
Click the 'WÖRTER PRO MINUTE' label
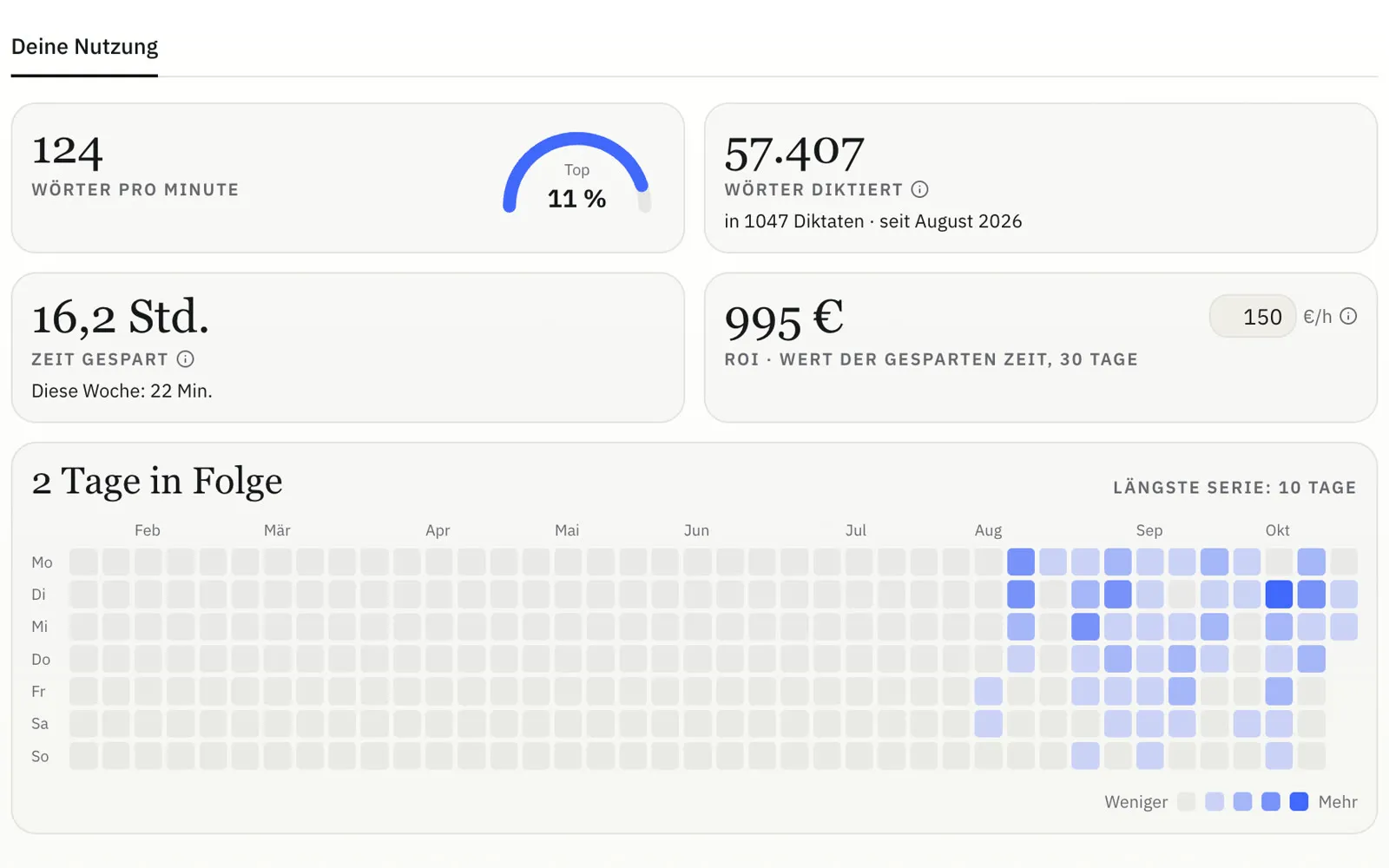pyautogui.click(x=135, y=189)
